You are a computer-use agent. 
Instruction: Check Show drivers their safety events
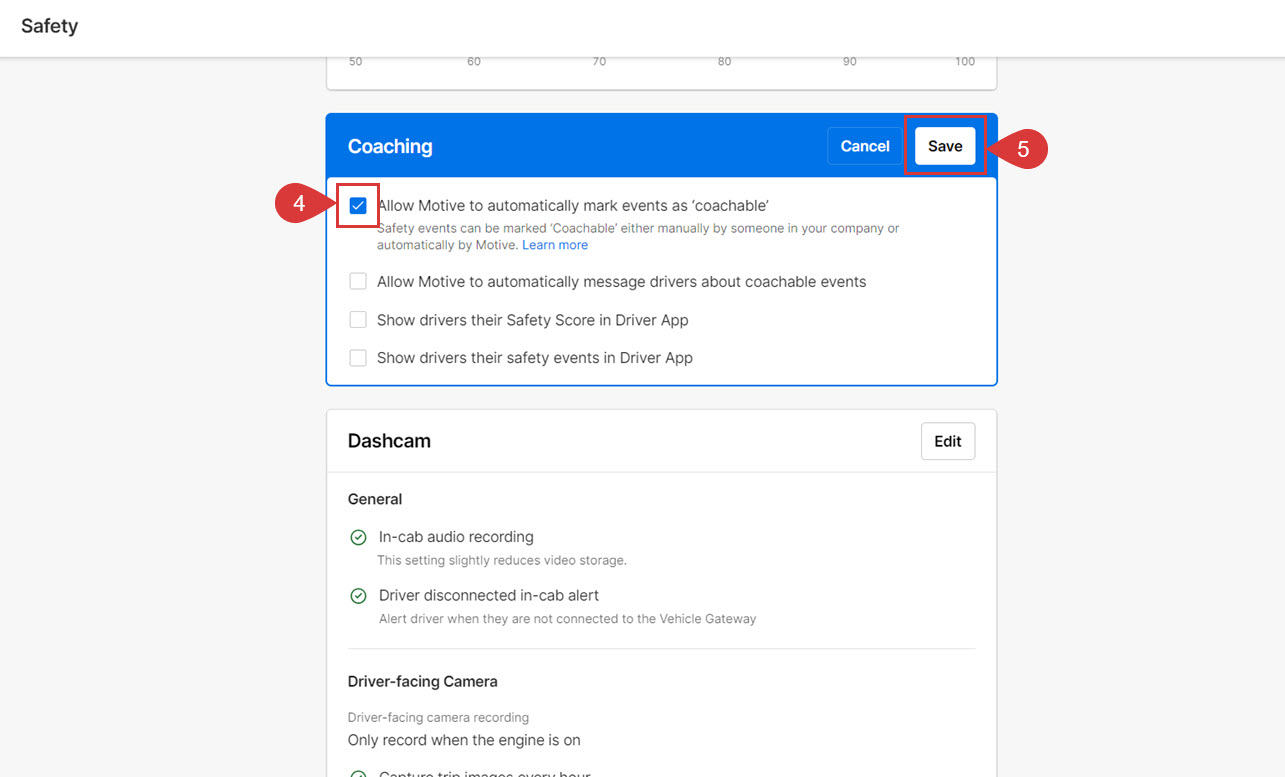click(358, 358)
